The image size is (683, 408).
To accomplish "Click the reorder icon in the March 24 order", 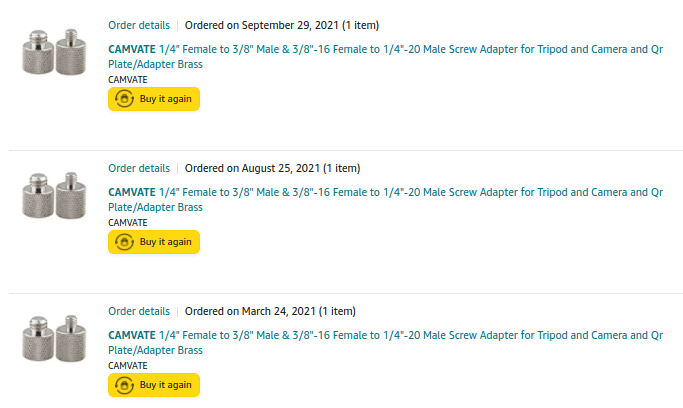I will (x=125, y=385).
